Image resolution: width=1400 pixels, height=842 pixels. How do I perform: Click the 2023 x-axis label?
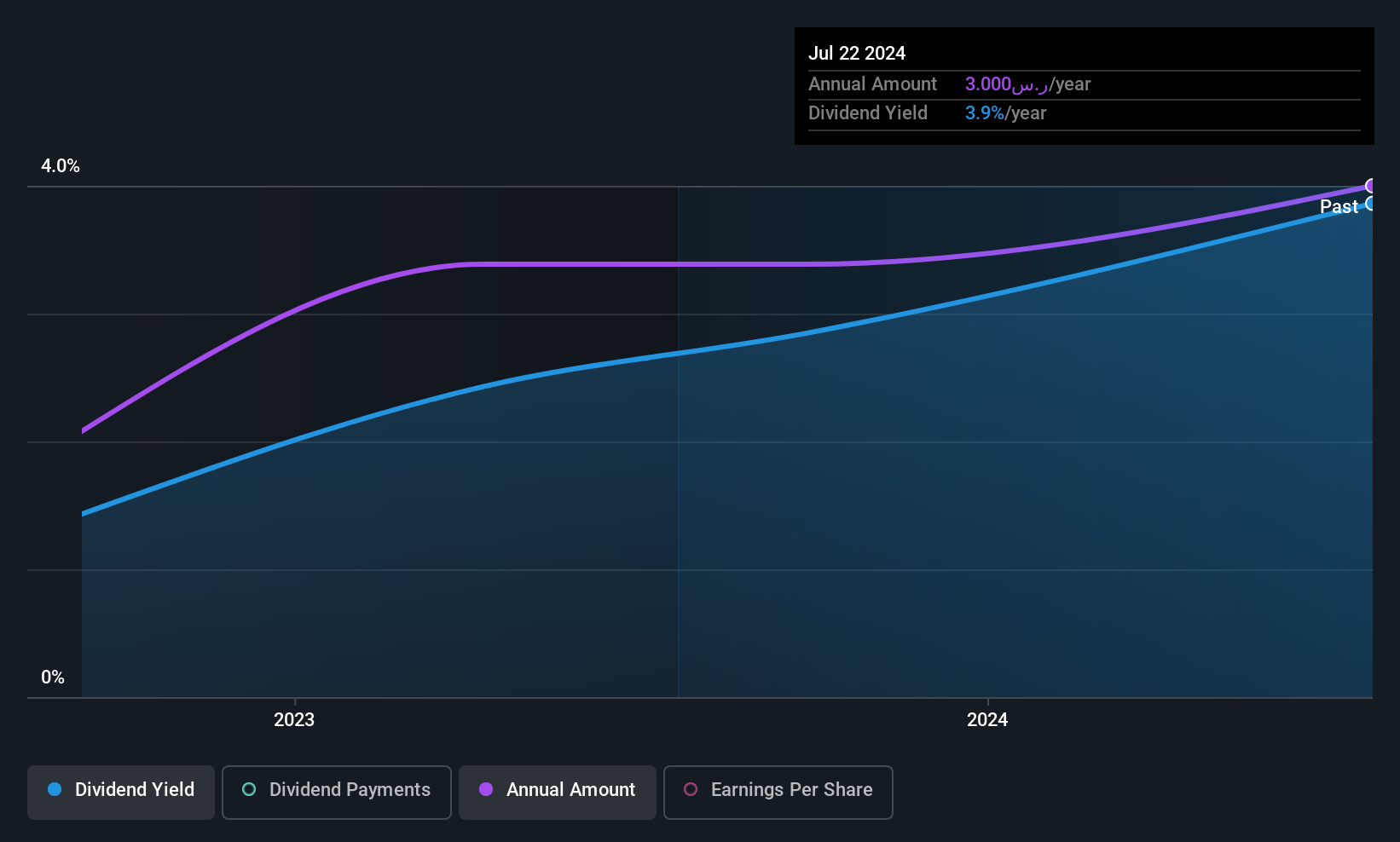point(294,719)
